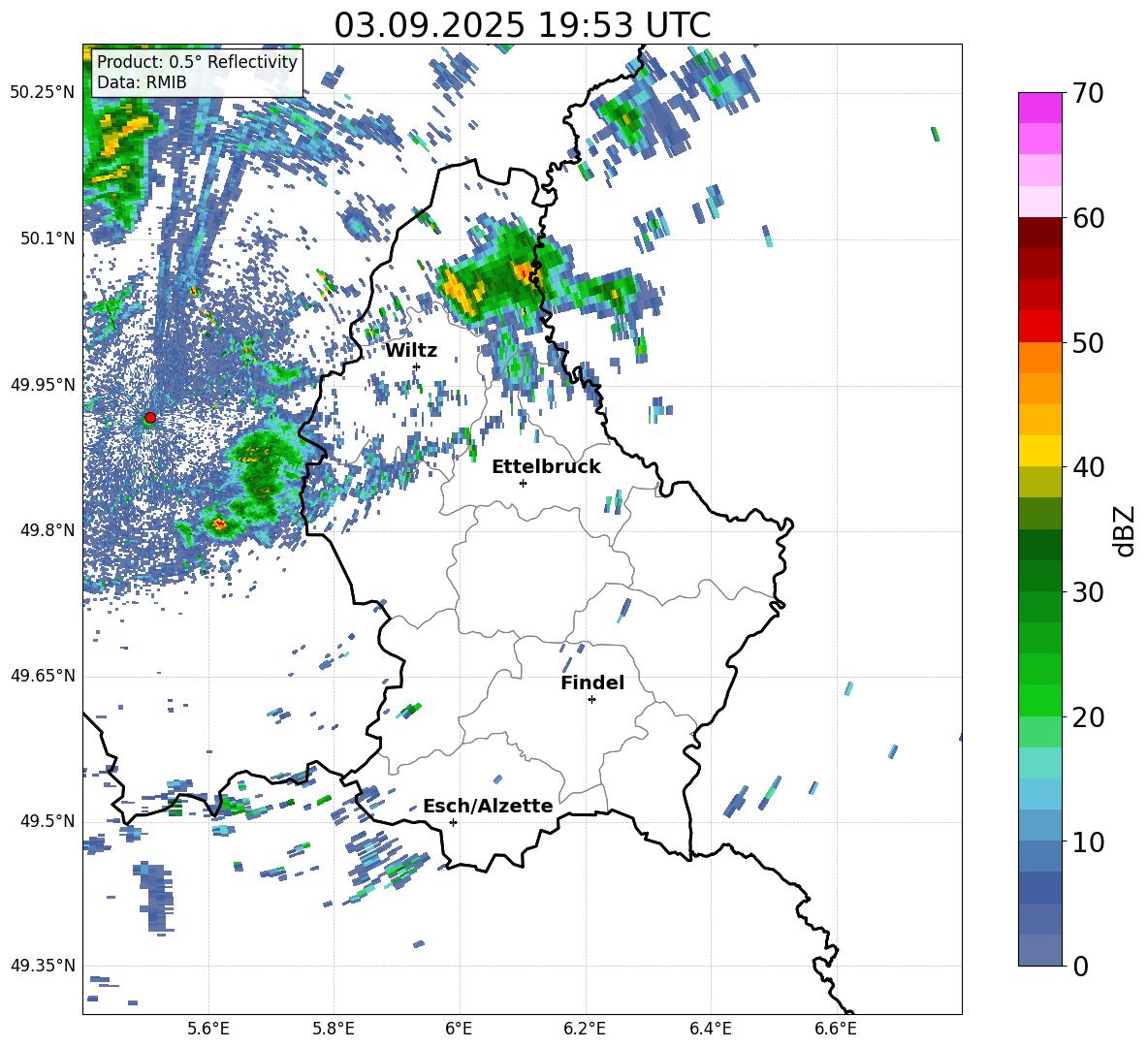
Task: Click the 50.1°N latitude label
Action: pyautogui.click(x=48, y=238)
